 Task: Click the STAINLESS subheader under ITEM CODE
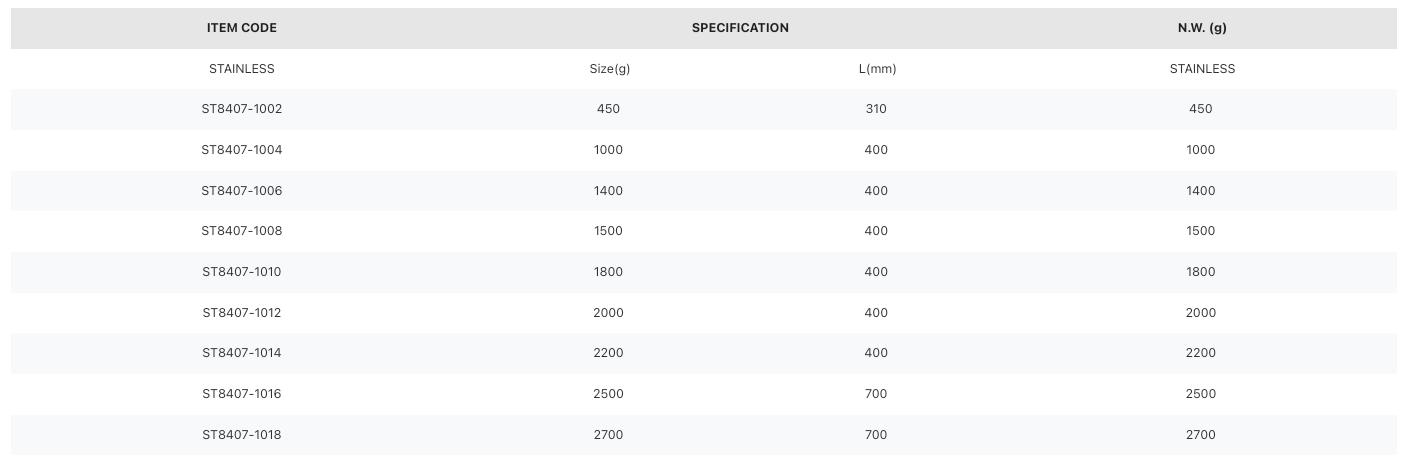click(x=241, y=69)
